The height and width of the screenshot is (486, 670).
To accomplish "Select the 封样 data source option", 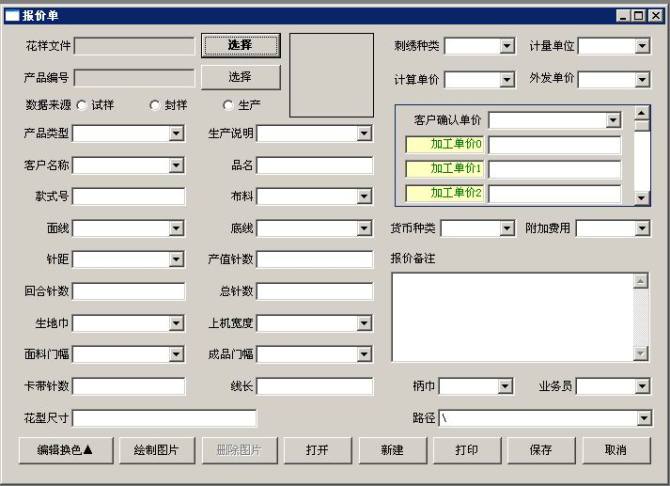I will [155, 105].
